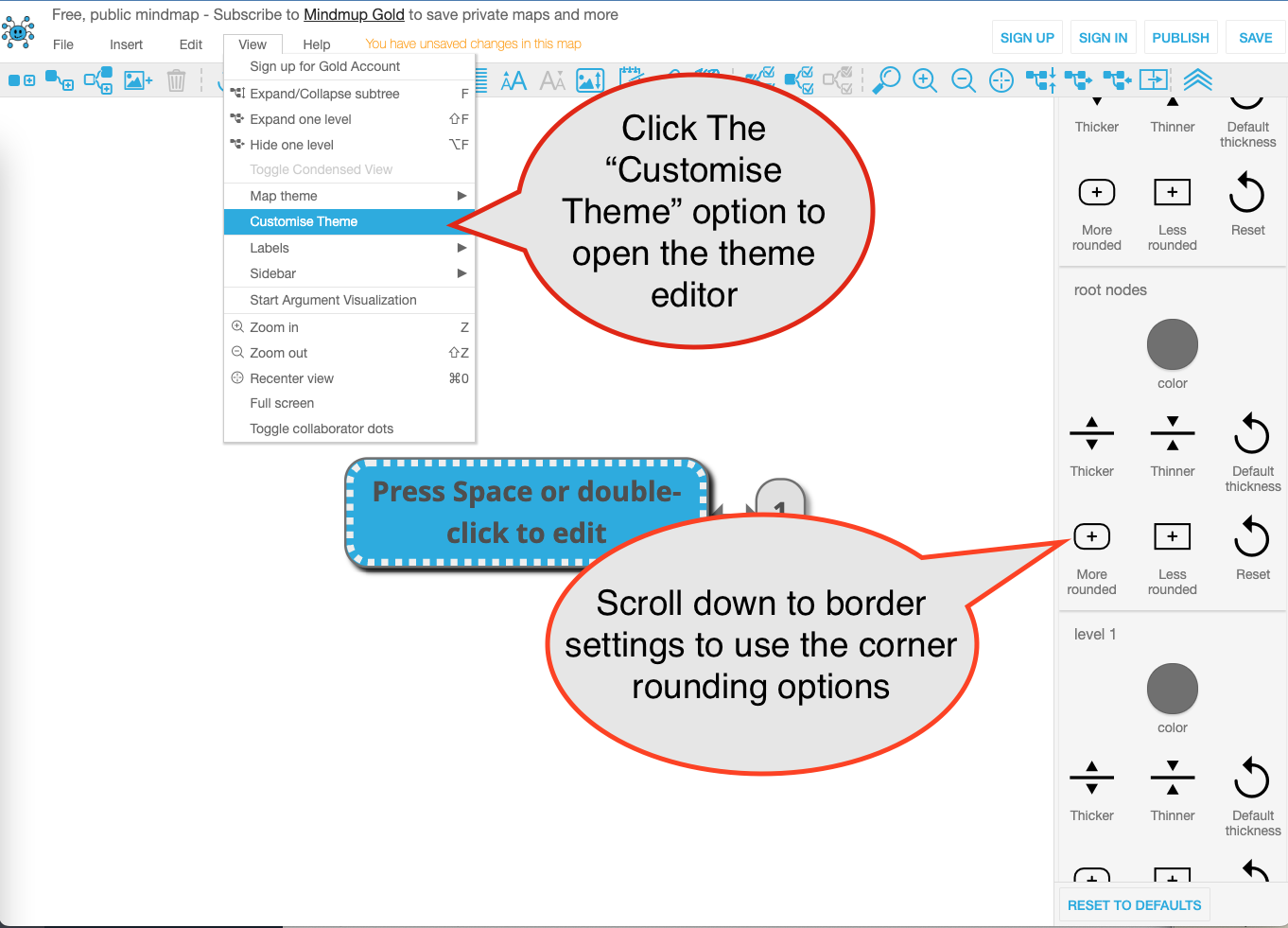Click the hide one level toolbar icon
Screen dimensions: 1288x928
1117,80
